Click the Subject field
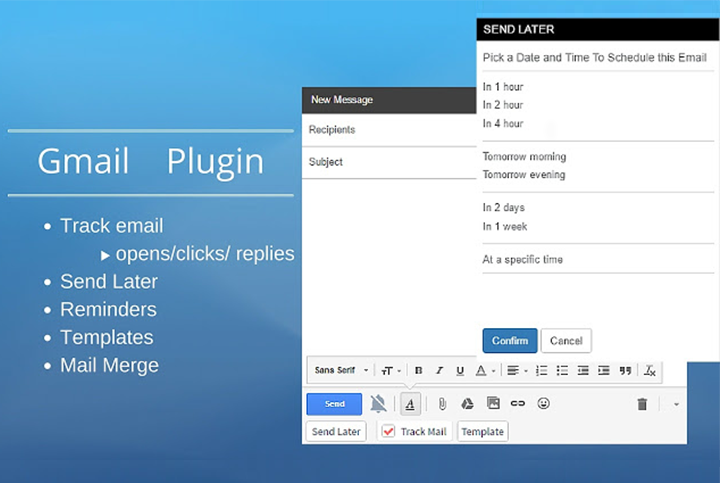 pyautogui.click(x=389, y=162)
